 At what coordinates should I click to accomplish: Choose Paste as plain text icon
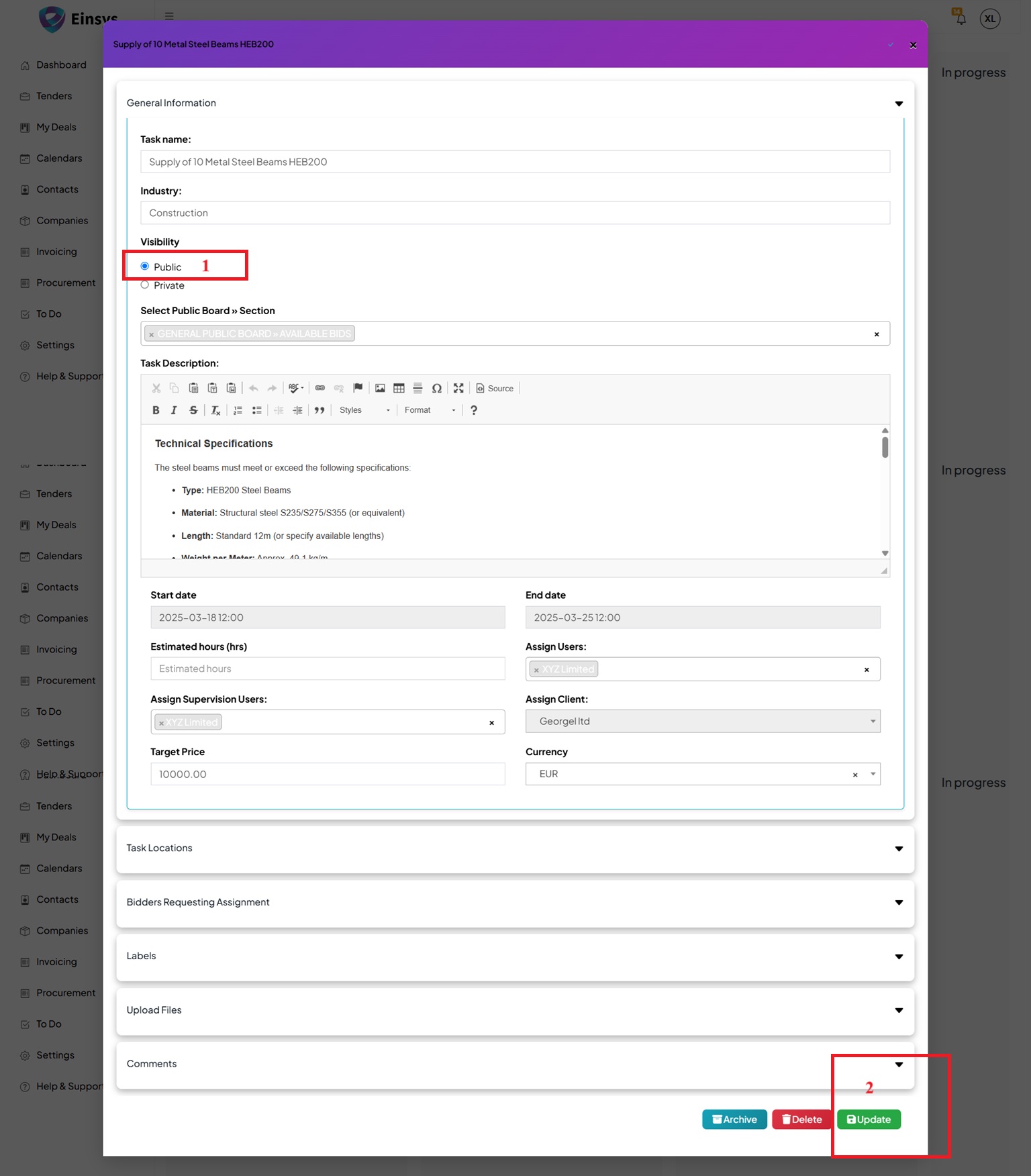point(212,388)
